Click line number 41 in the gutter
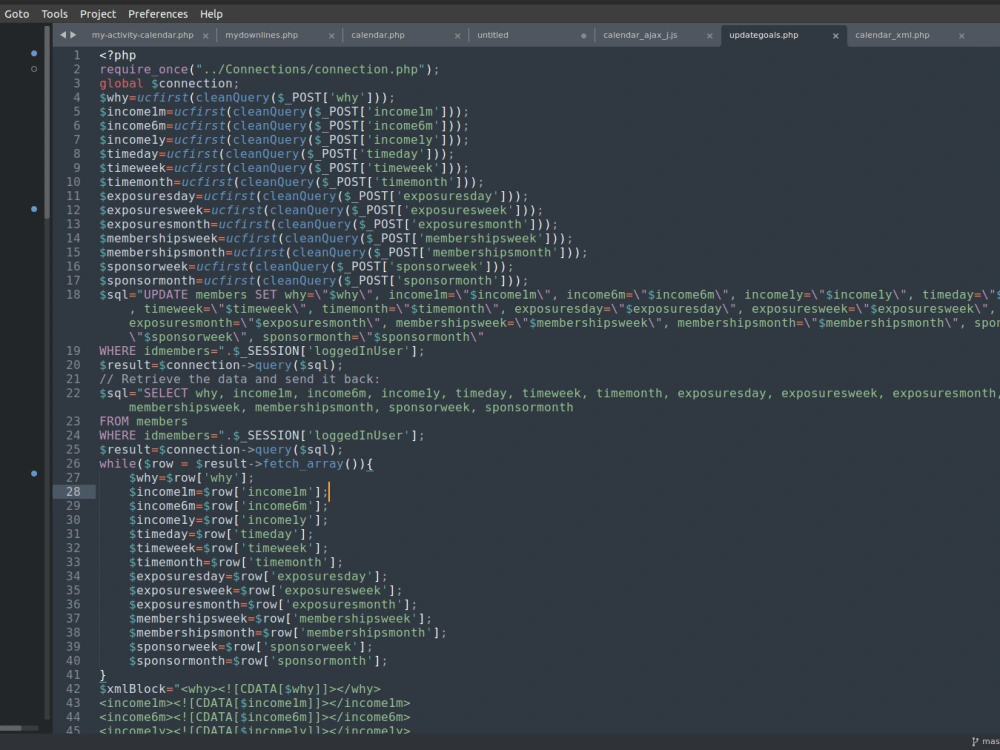The width and height of the screenshot is (1000, 750). coord(73,675)
